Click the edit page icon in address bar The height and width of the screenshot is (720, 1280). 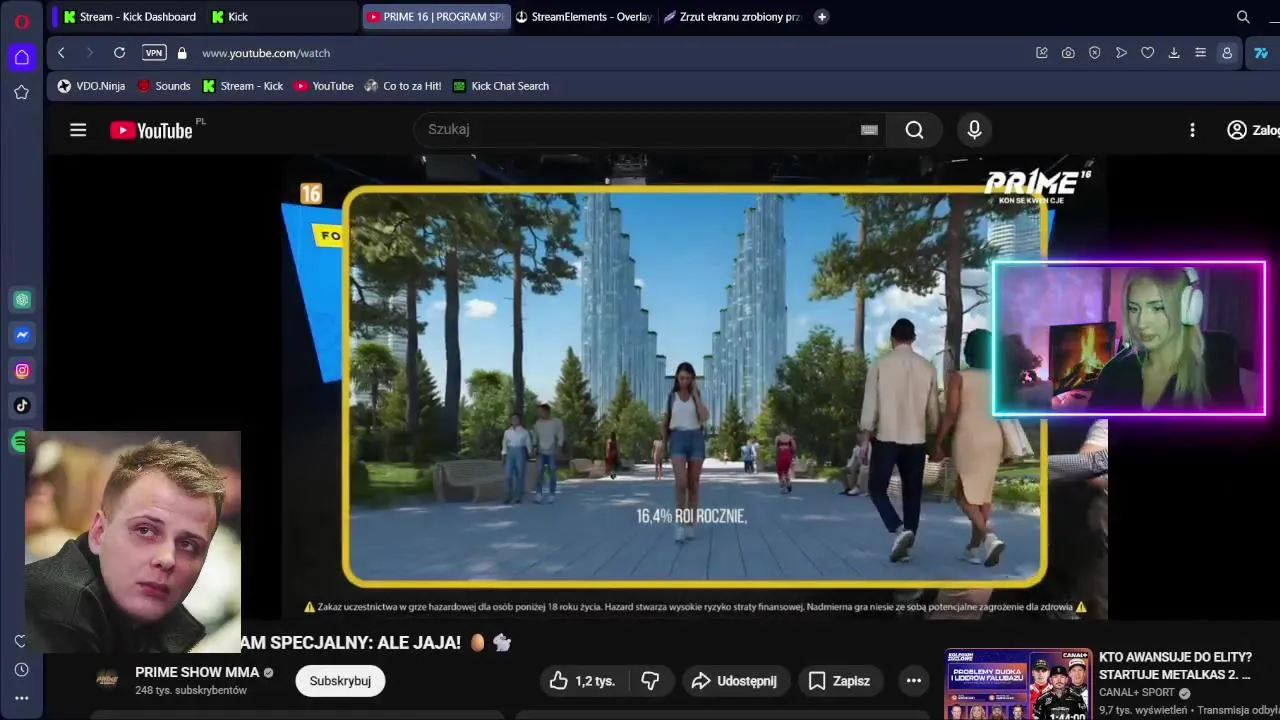point(1042,53)
